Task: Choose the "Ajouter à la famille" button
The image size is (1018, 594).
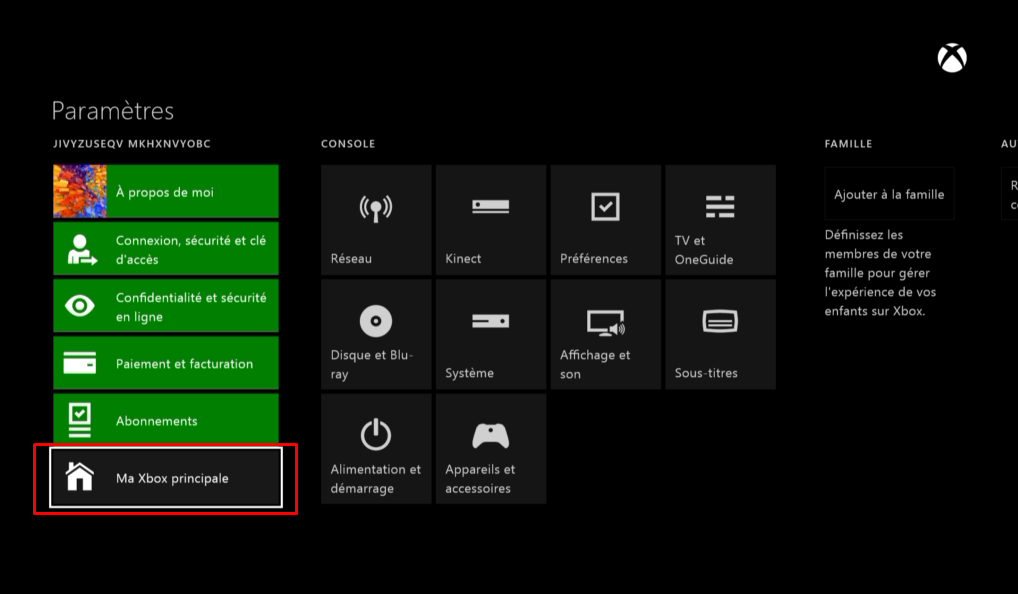Action: click(889, 193)
